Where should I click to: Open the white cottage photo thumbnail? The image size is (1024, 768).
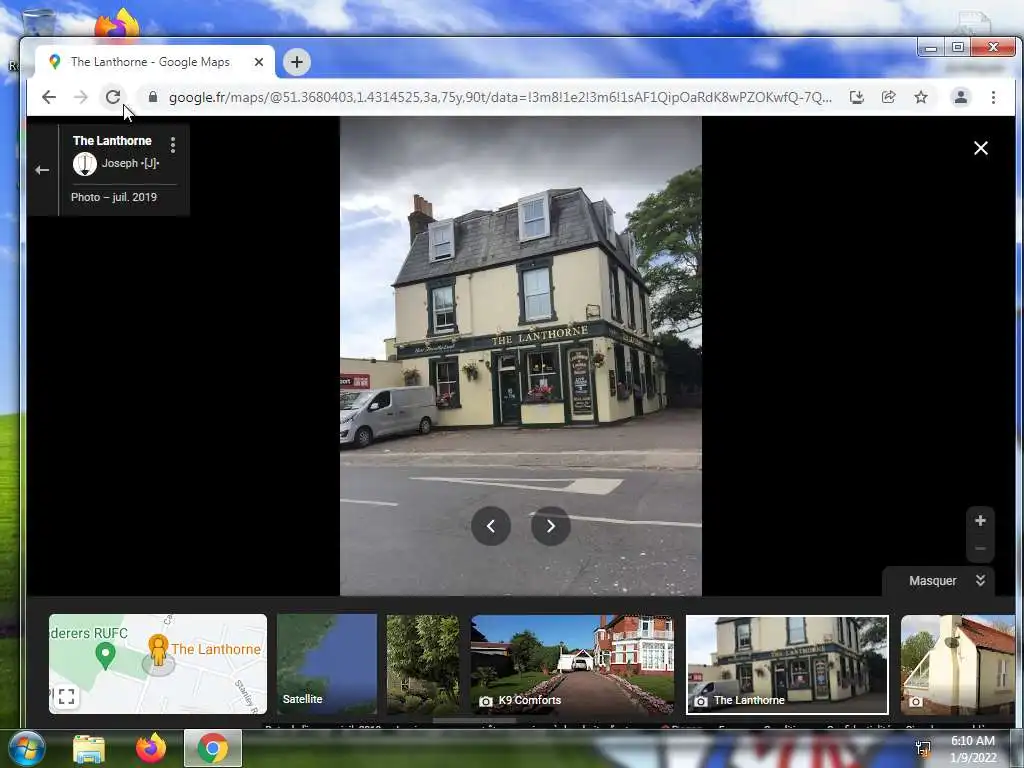pos(958,664)
